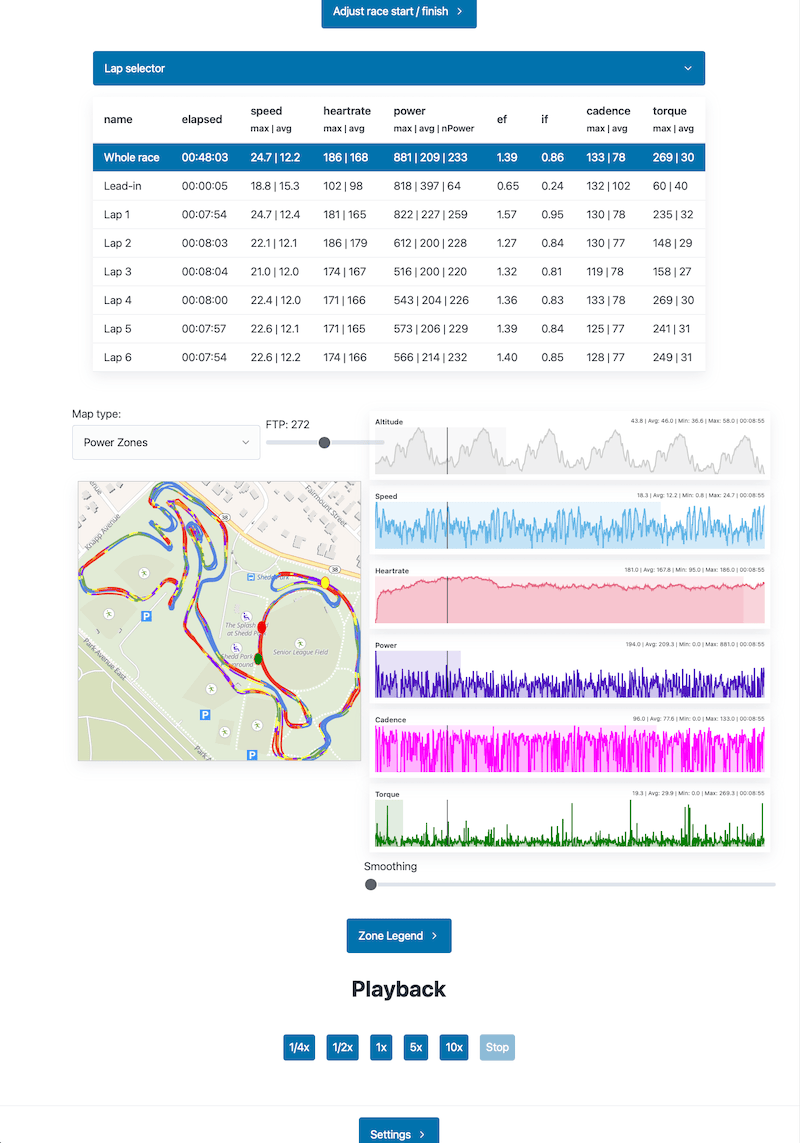800x1143 pixels.
Task: Click the green marker near Senior League Field
Action: tap(258, 657)
